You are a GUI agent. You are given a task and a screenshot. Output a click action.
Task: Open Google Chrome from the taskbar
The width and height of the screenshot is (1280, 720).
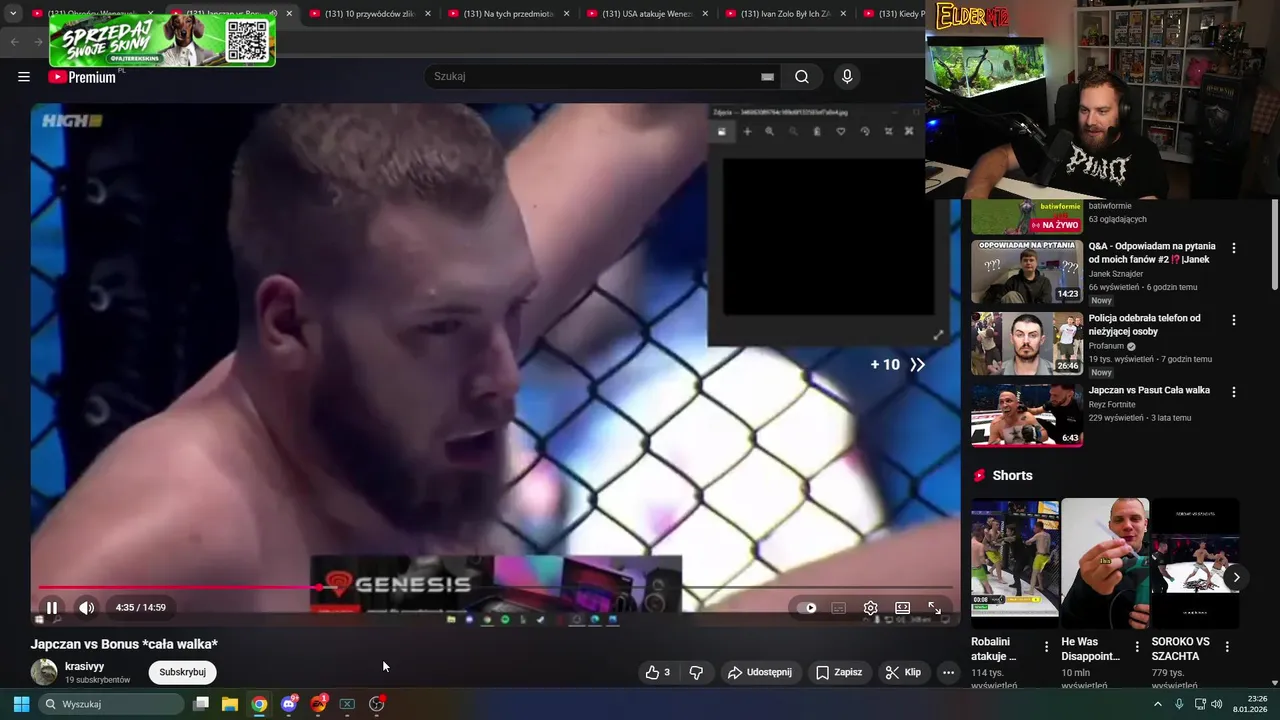pyautogui.click(x=259, y=704)
